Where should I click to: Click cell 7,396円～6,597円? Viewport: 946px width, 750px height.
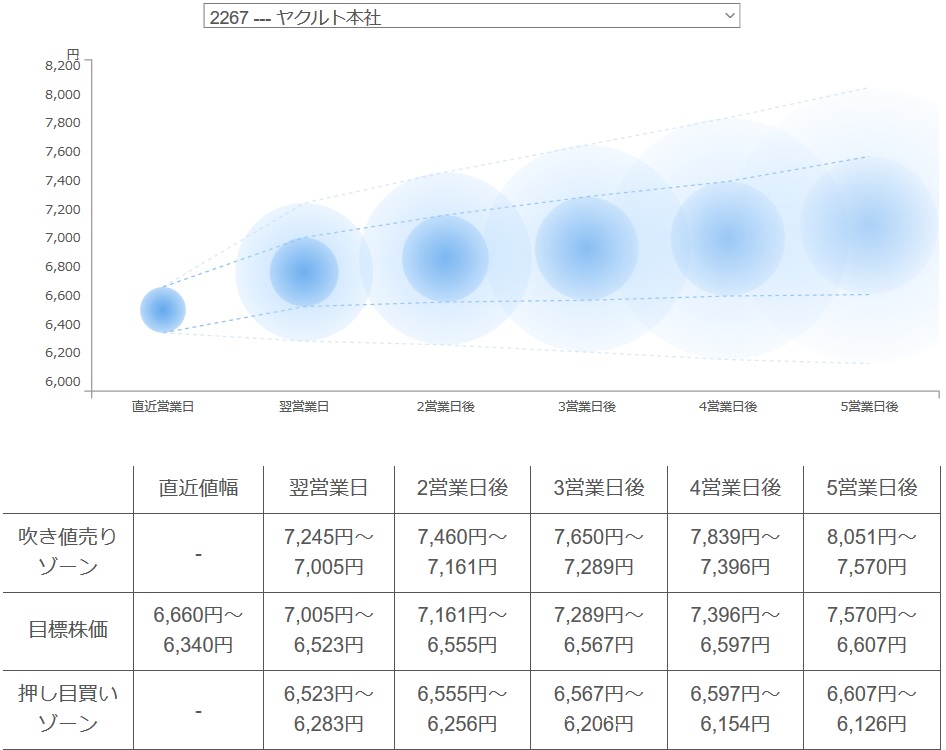pos(735,630)
